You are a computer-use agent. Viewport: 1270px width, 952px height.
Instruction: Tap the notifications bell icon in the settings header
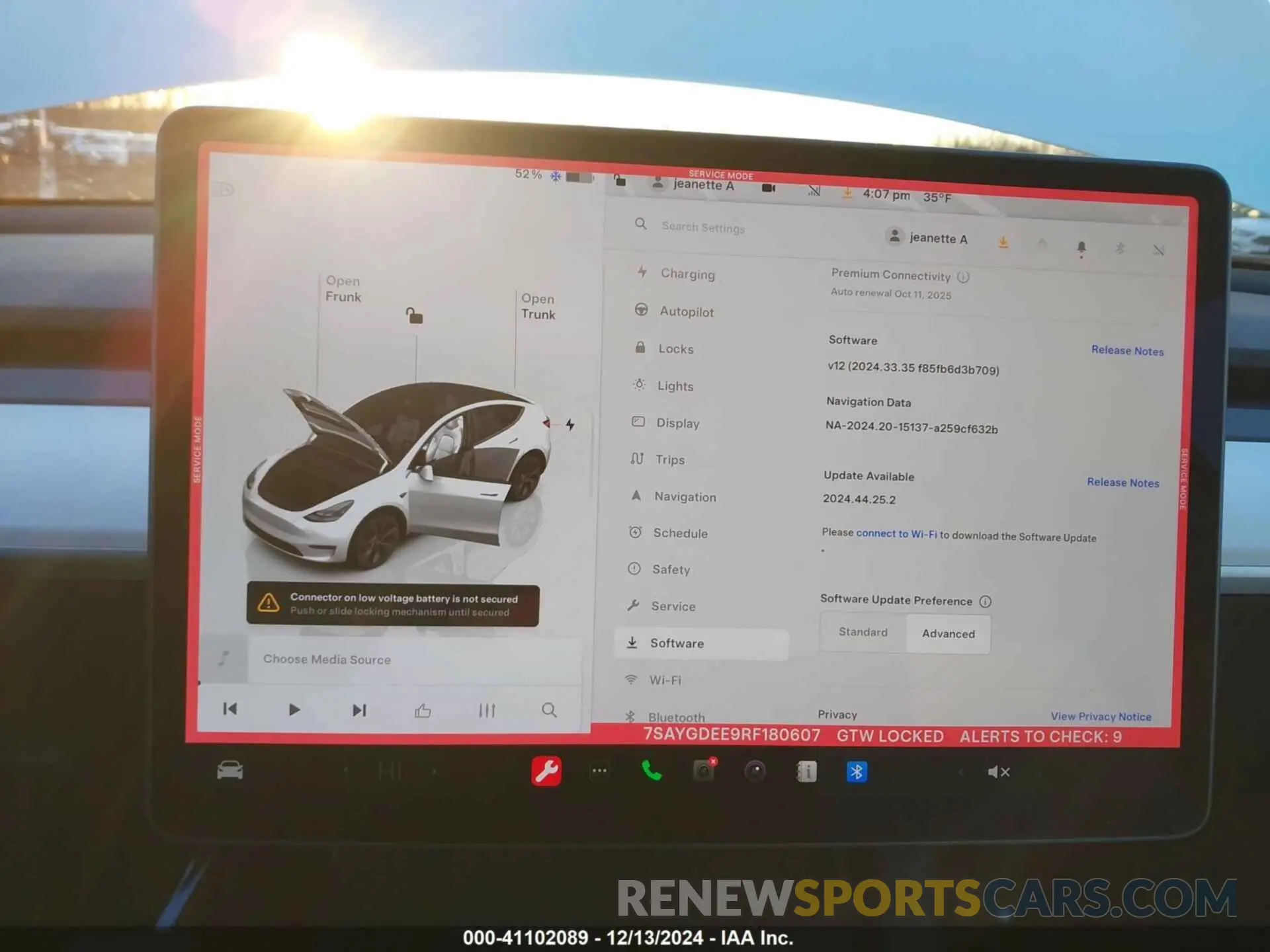tap(1081, 248)
